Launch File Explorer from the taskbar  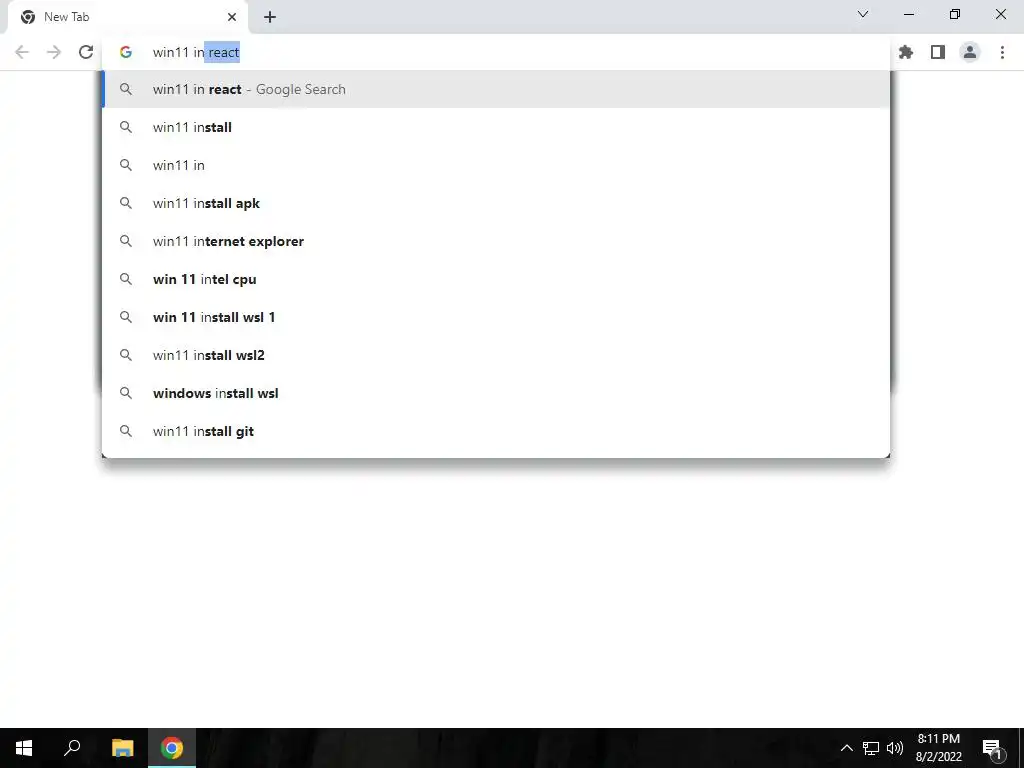point(122,748)
